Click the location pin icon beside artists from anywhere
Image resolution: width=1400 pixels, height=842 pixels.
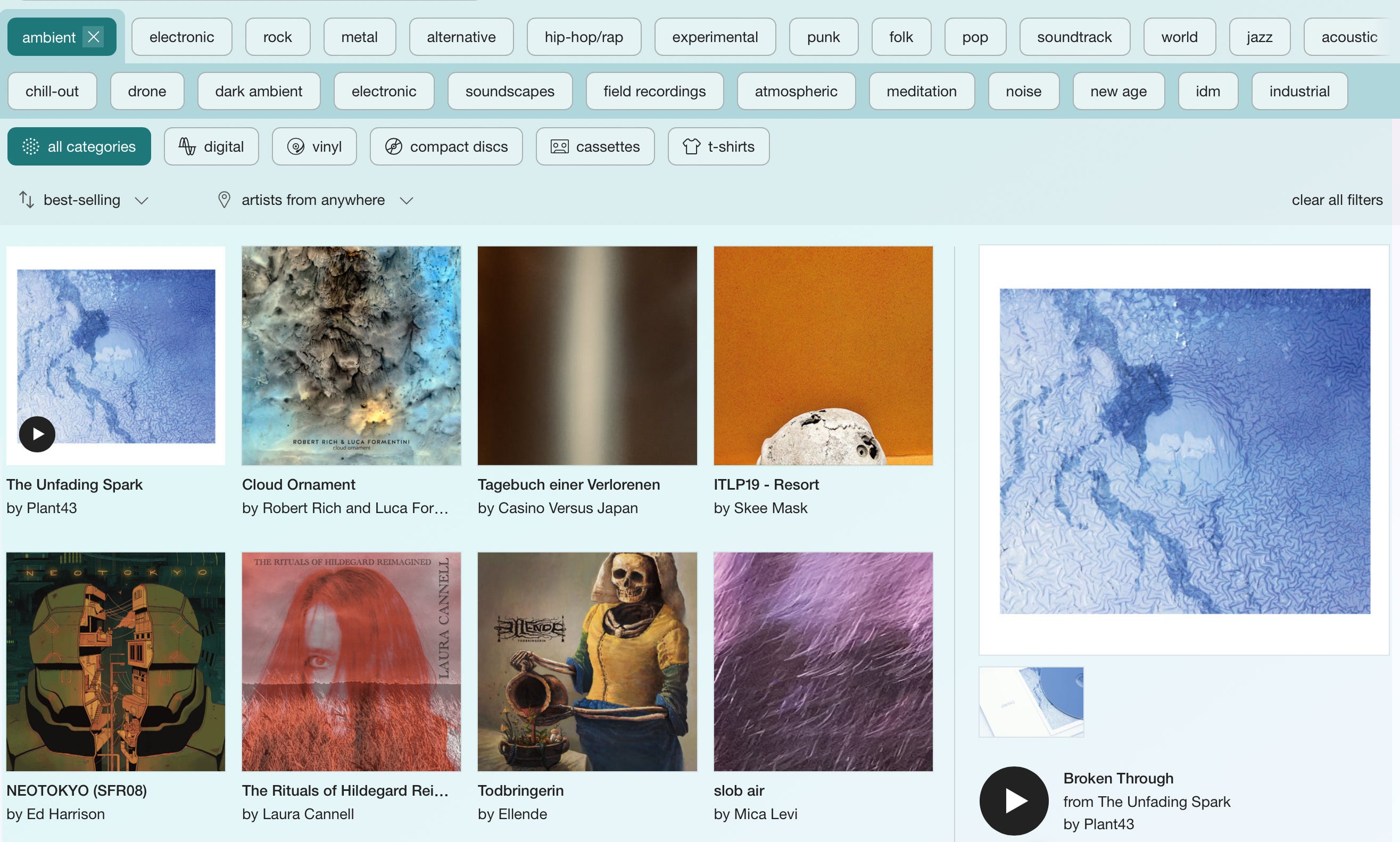[224, 200]
